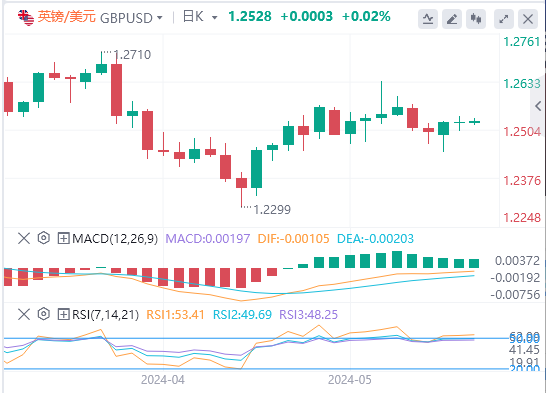
Task: Open the indicator line chart tool icon
Action: 428,19
